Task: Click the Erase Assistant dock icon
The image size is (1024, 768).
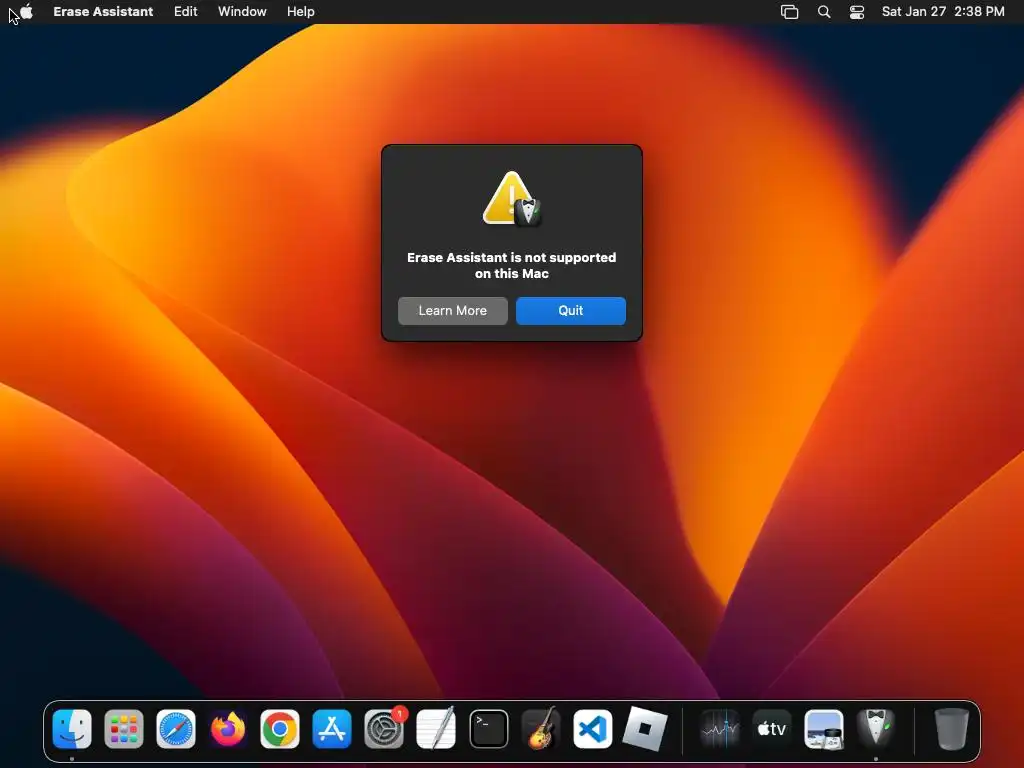Action: click(x=876, y=729)
